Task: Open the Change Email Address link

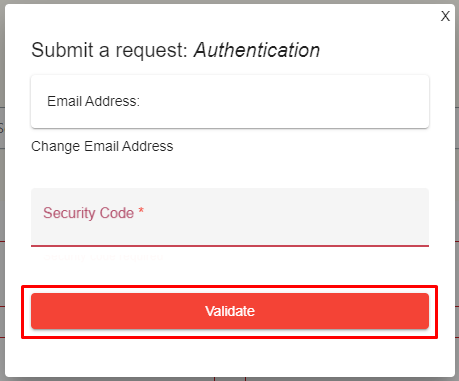Action: [102, 146]
